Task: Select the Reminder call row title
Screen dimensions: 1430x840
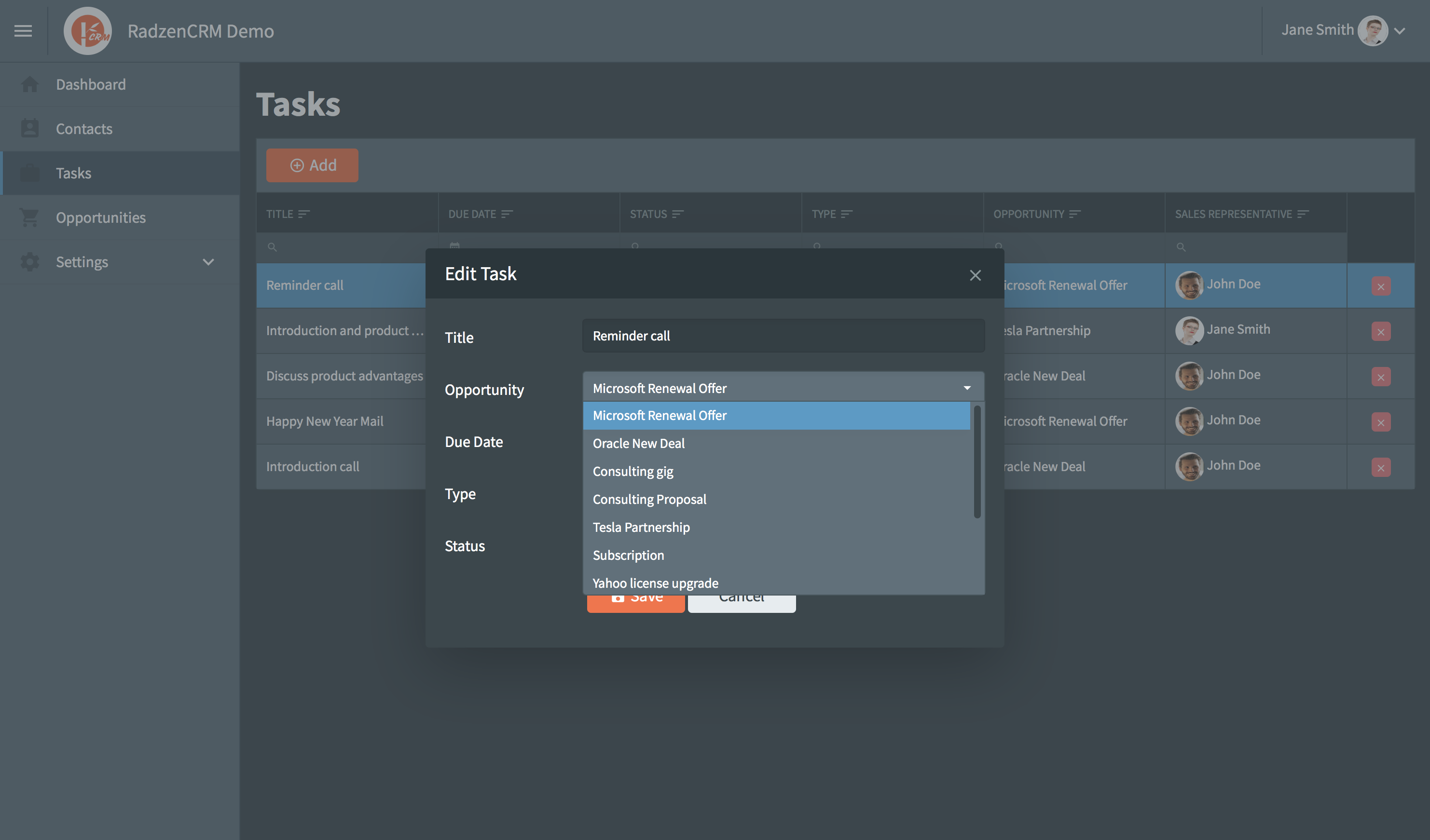Action: tap(305, 285)
